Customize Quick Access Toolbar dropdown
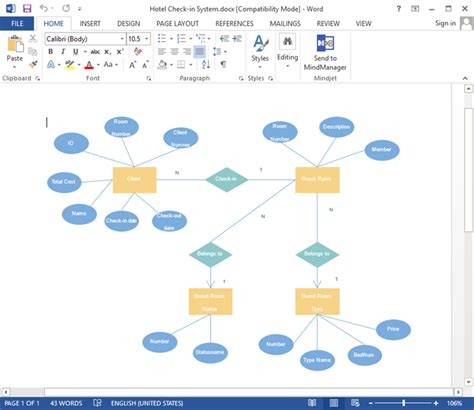 tap(79, 9)
